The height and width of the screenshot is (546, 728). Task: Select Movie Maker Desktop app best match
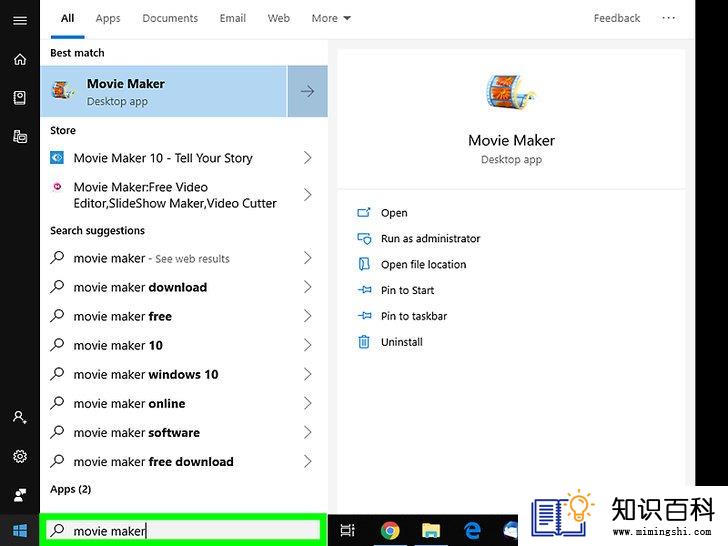click(164, 91)
